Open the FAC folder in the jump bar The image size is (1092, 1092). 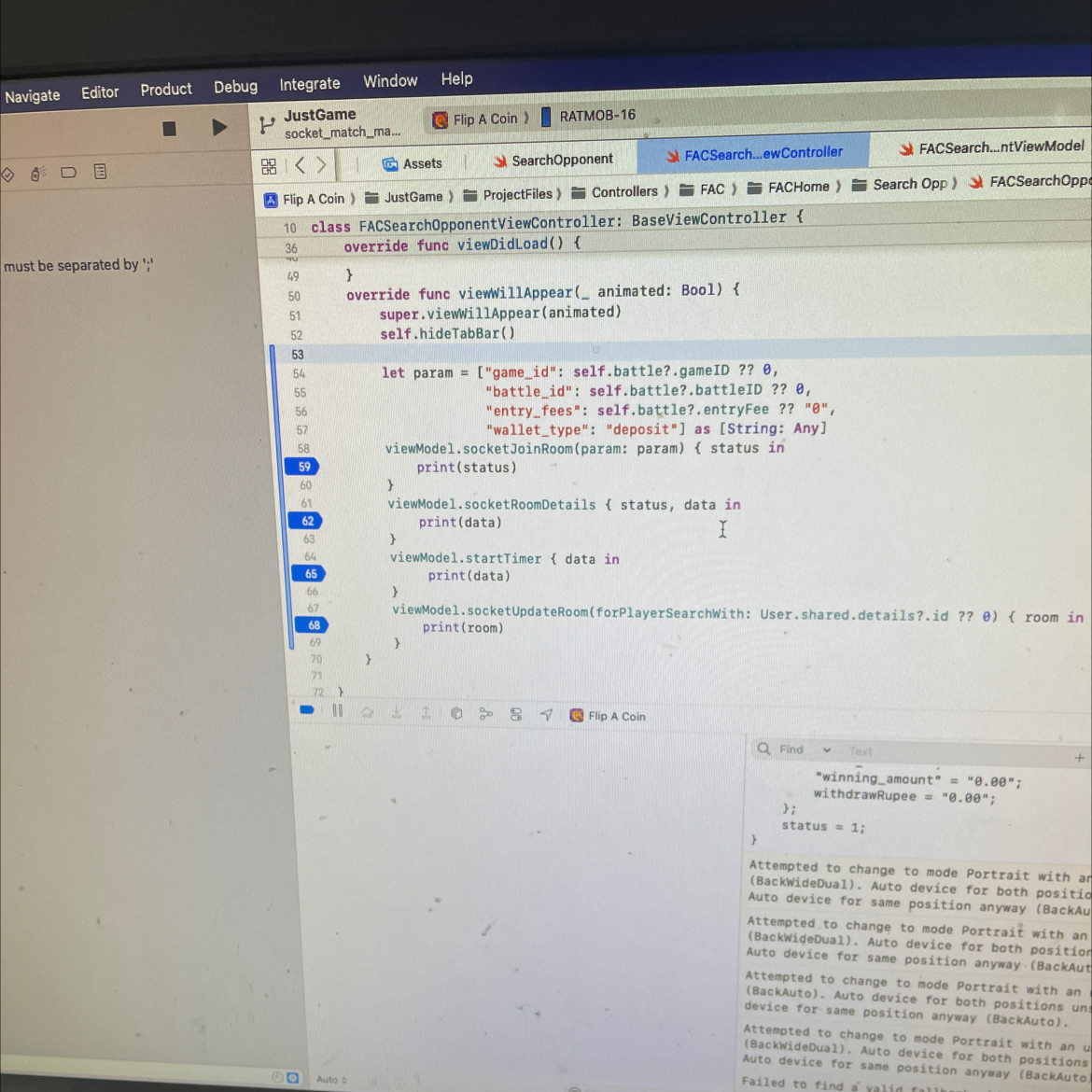tap(702, 189)
